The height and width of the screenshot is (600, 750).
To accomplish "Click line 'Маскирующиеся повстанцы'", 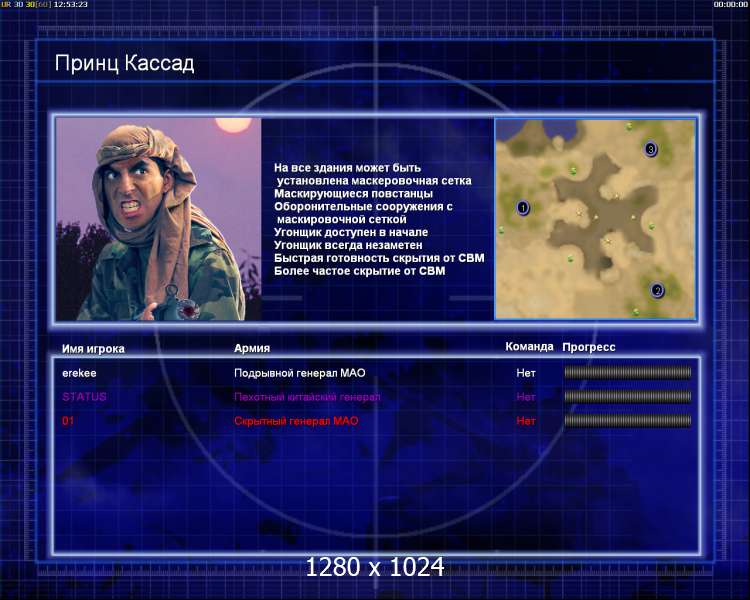I will (353, 194).
